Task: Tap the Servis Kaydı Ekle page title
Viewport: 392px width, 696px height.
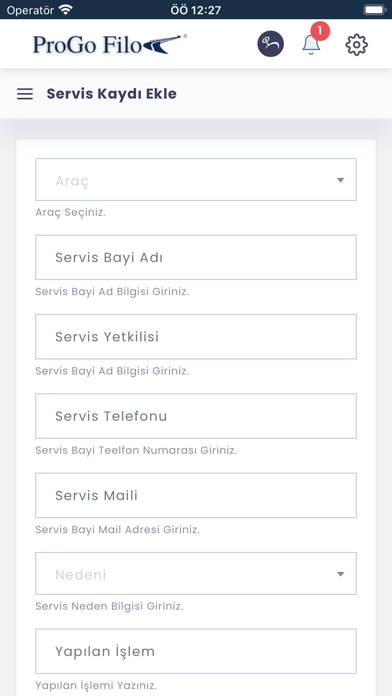Action: pyautogui.click(x=111, y=94)
